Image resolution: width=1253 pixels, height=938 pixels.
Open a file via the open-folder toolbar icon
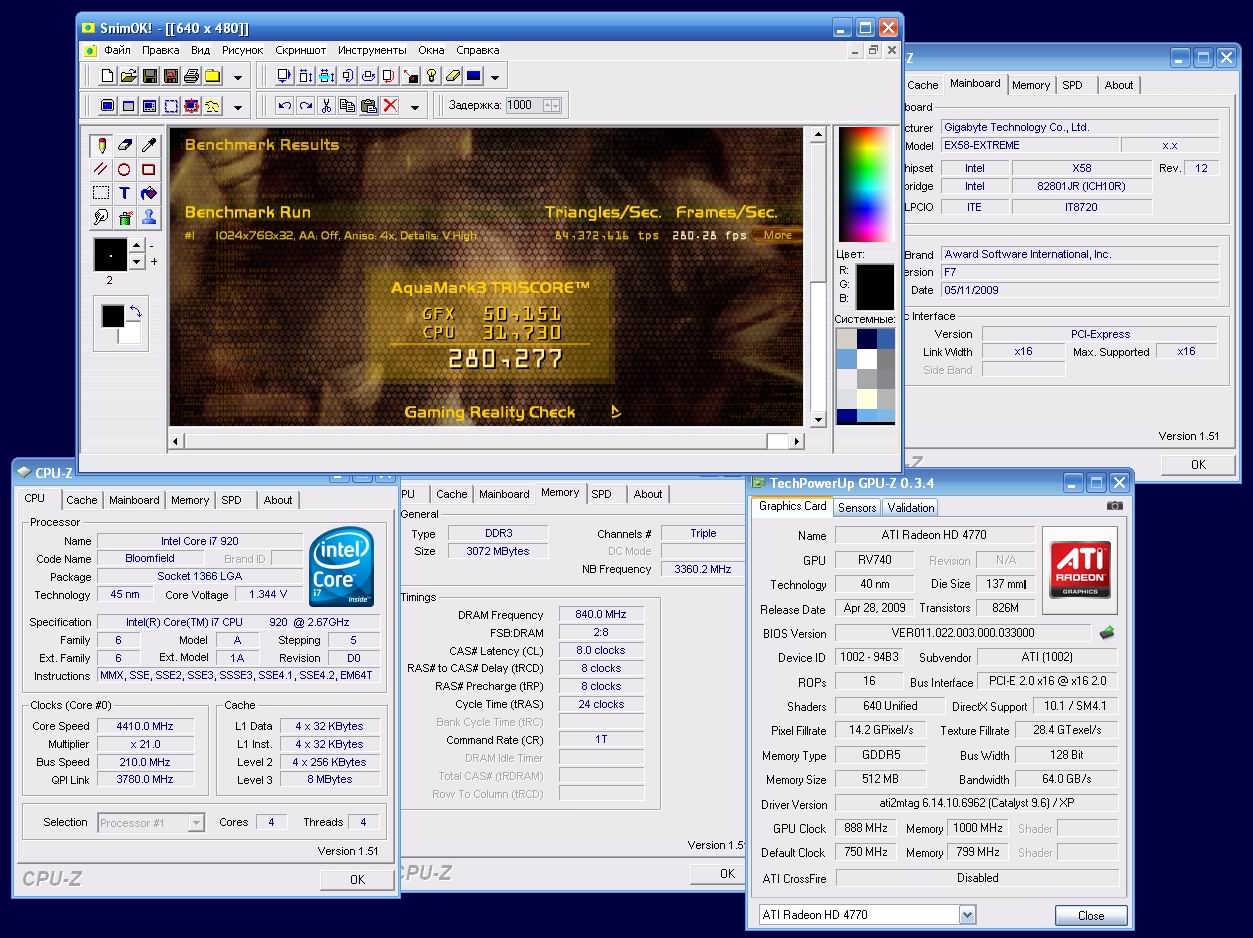pyautogui.click(x=129, y=76)
